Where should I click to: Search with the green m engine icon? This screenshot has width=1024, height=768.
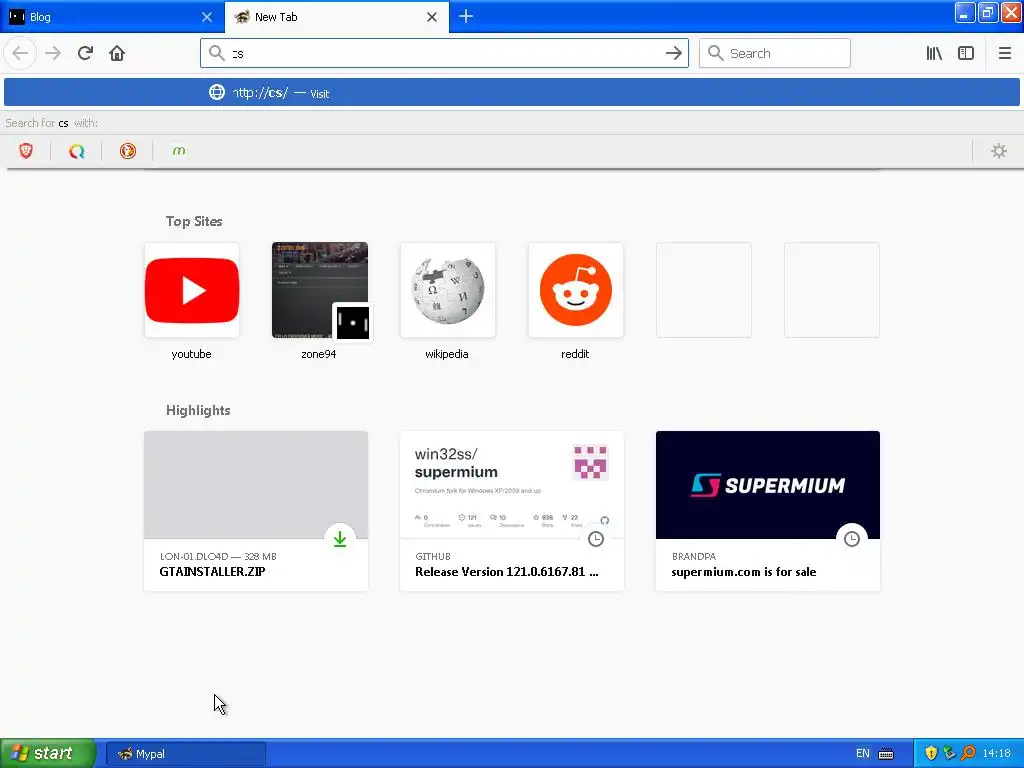[179, 151]
